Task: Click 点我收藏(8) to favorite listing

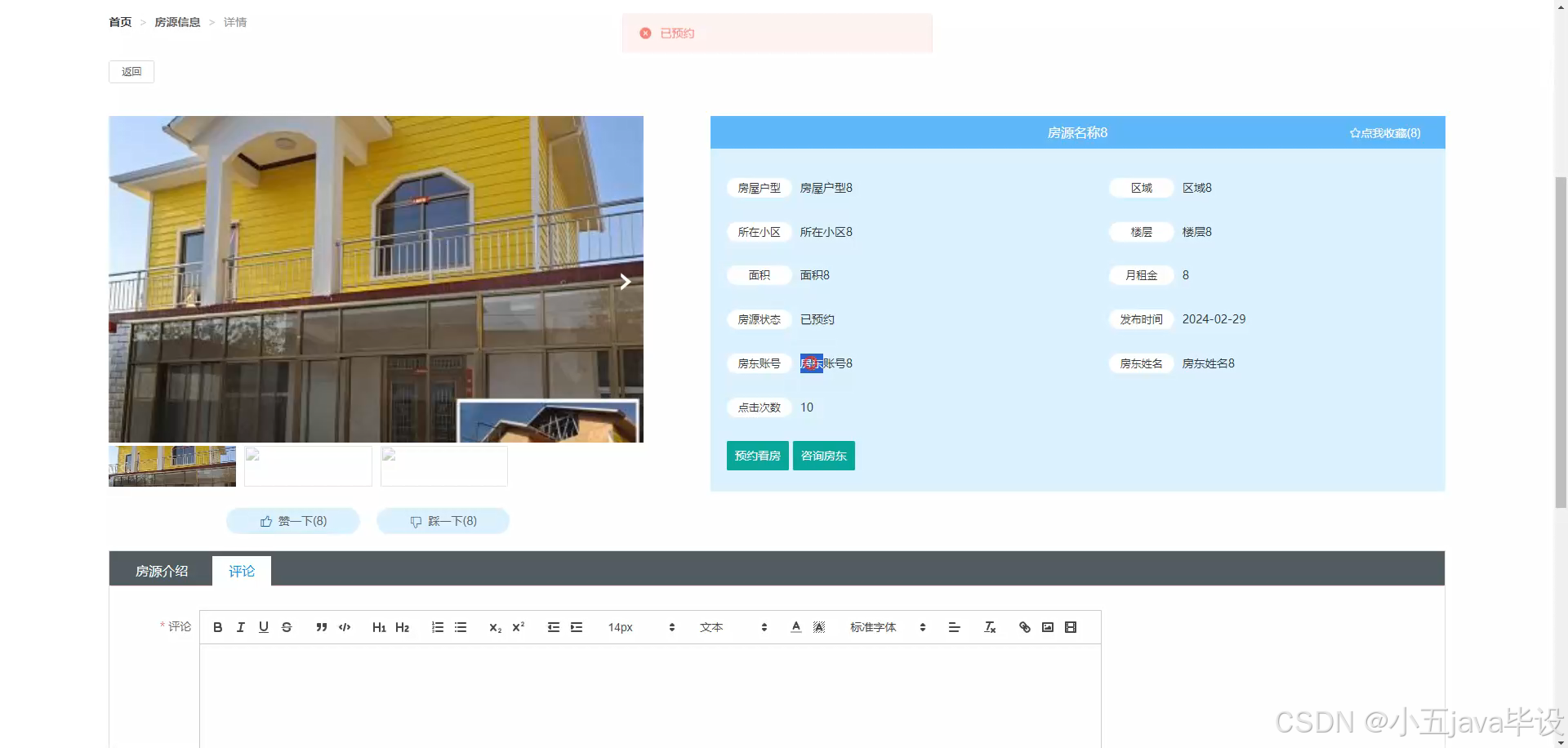Action: pyautogui.click(x=1385, y=133)
